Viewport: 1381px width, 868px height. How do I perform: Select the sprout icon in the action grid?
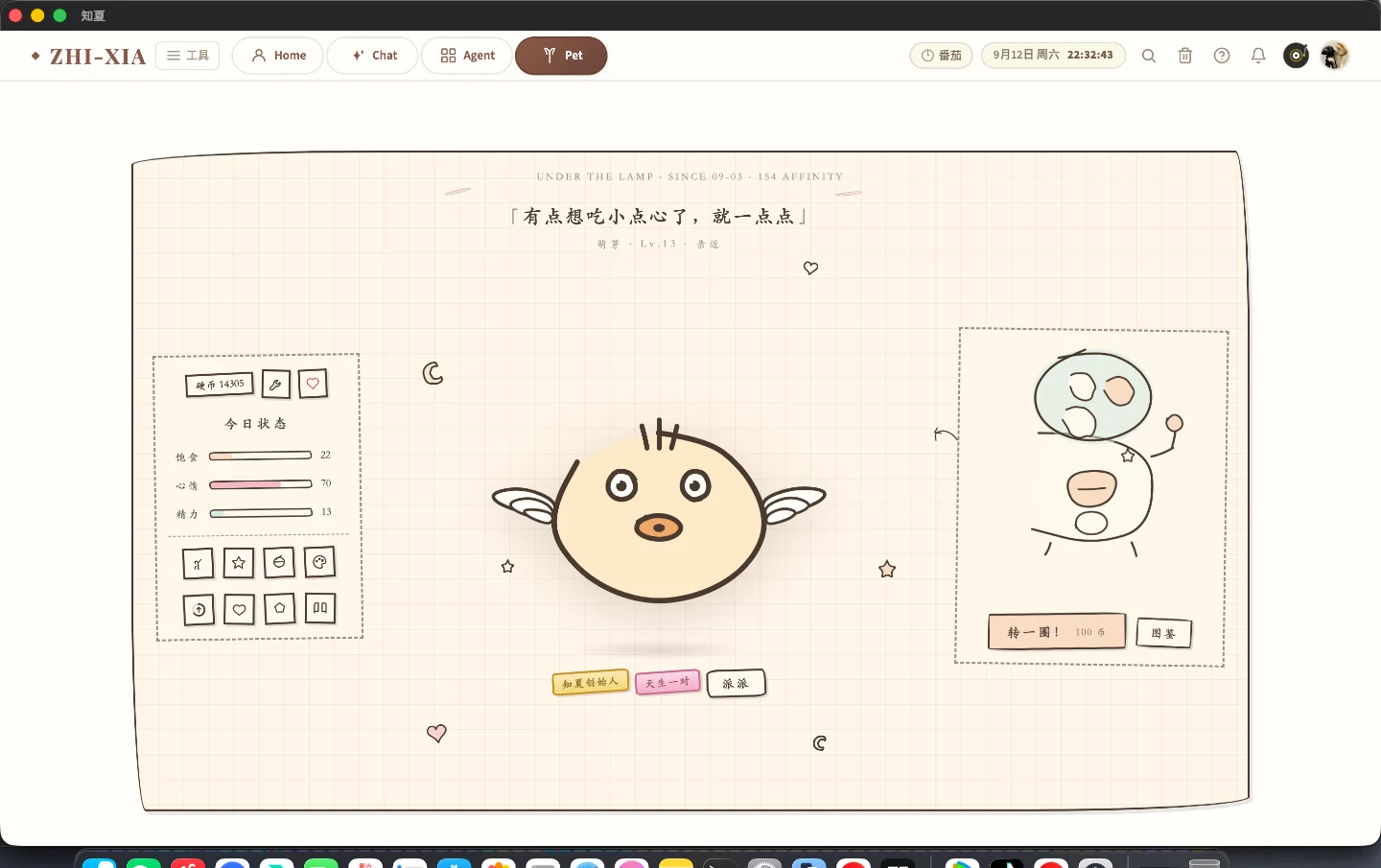coord(198,564)
